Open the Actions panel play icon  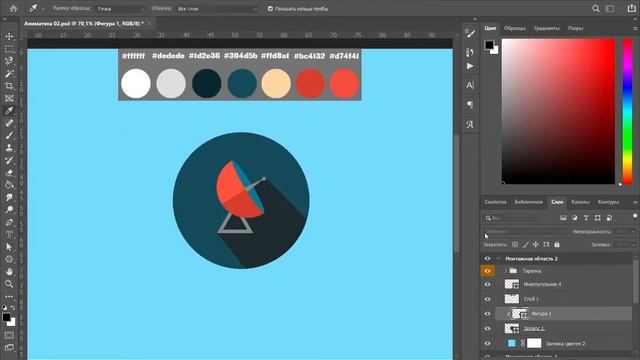tap(470, 66)
